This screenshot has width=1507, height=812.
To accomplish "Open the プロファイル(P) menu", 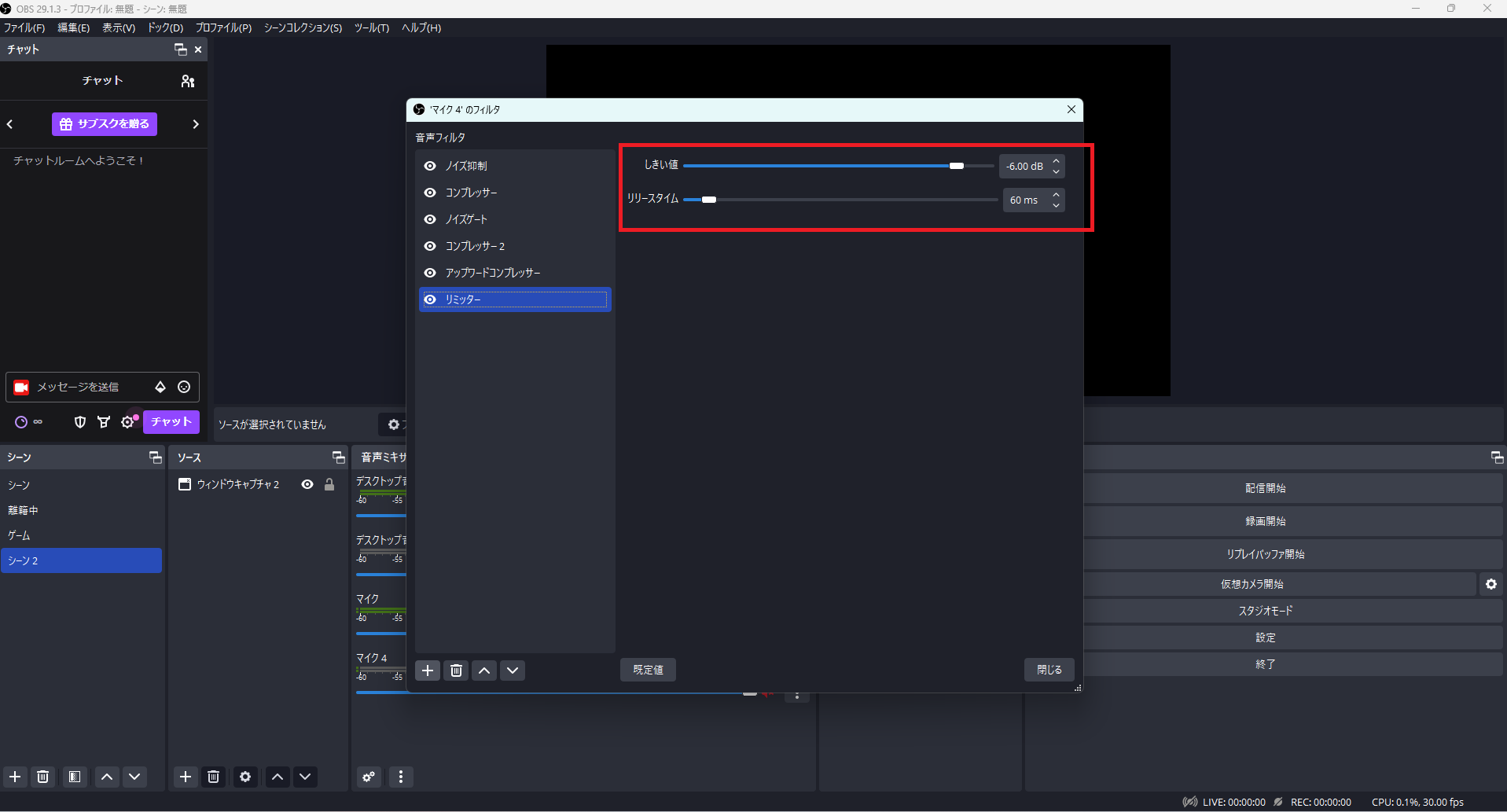I will coord(223,28).
